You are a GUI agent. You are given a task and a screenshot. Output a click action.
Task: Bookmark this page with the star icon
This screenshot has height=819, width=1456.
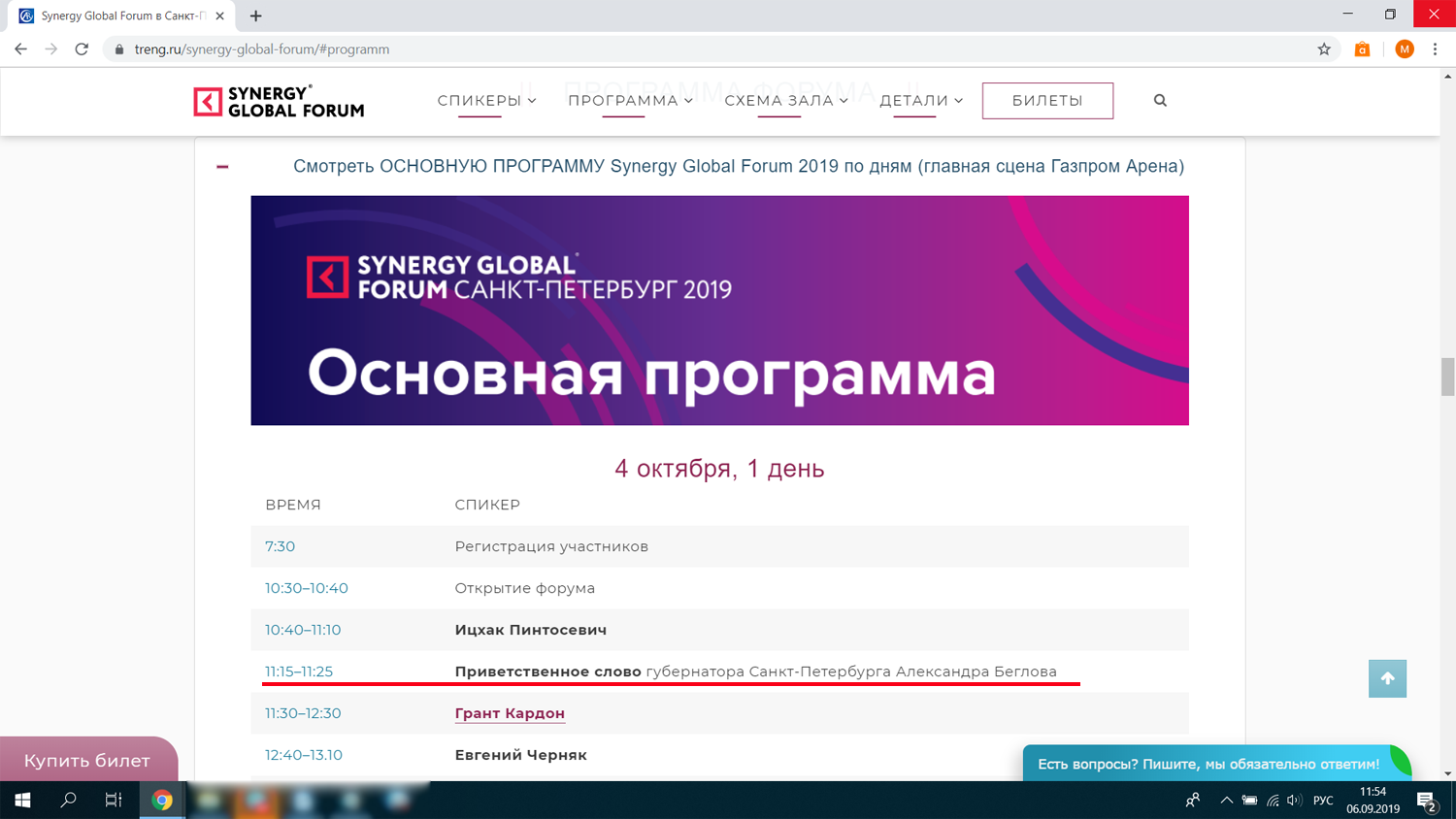click(1324, 49)
